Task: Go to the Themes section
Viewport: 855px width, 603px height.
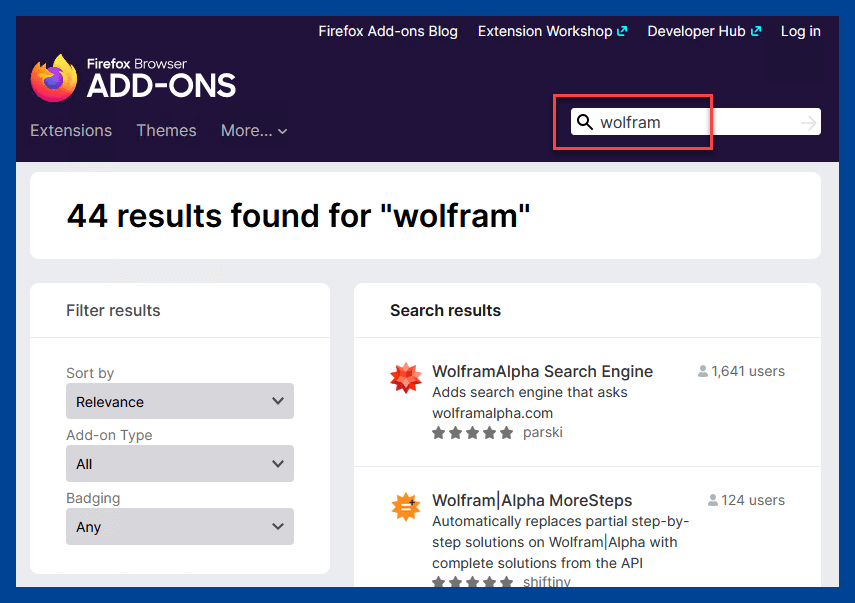Action: [x=166, y=131]
